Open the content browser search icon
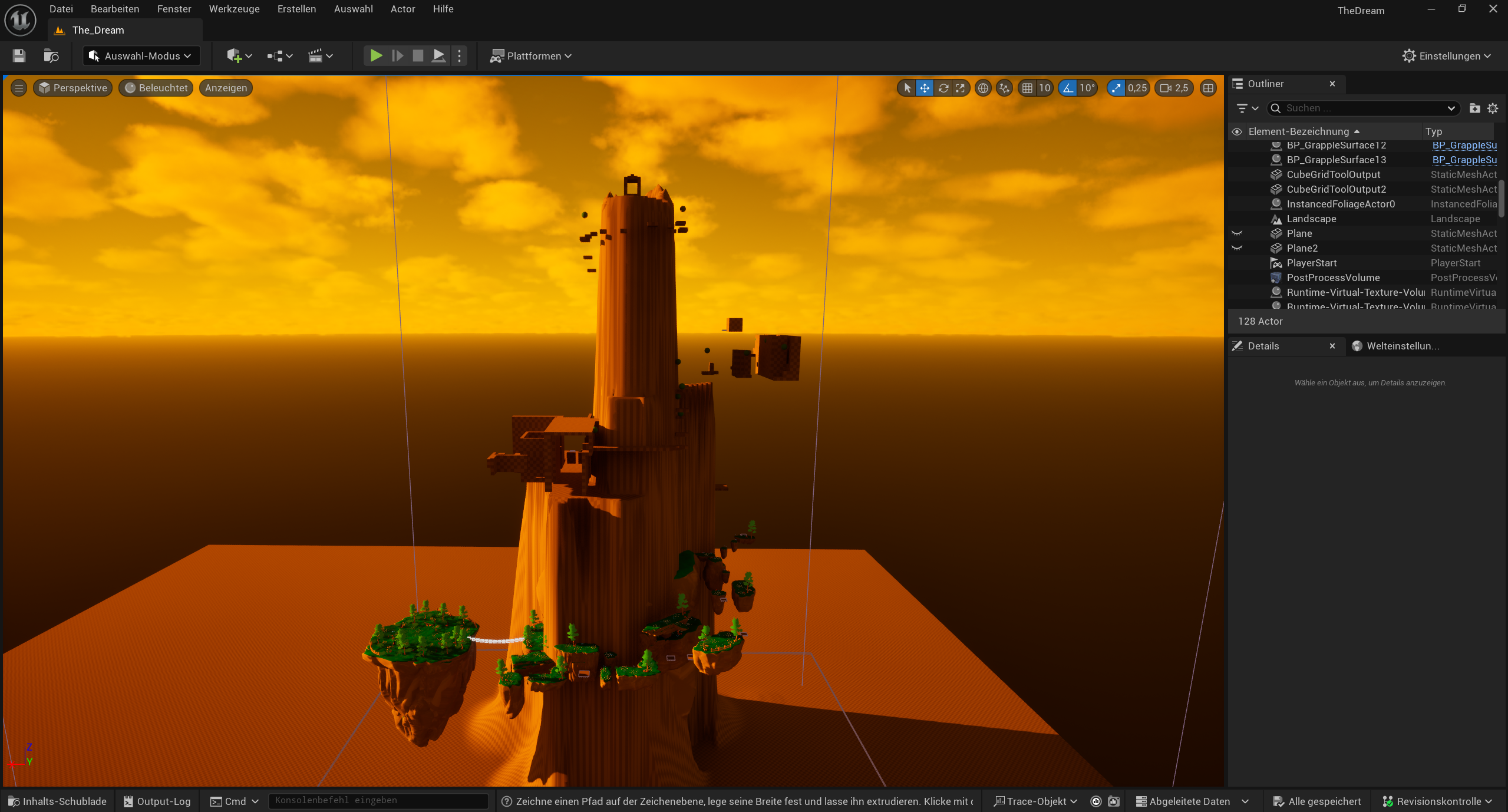The height and width of the screenshot is (812, 1508). pos(51,56)
